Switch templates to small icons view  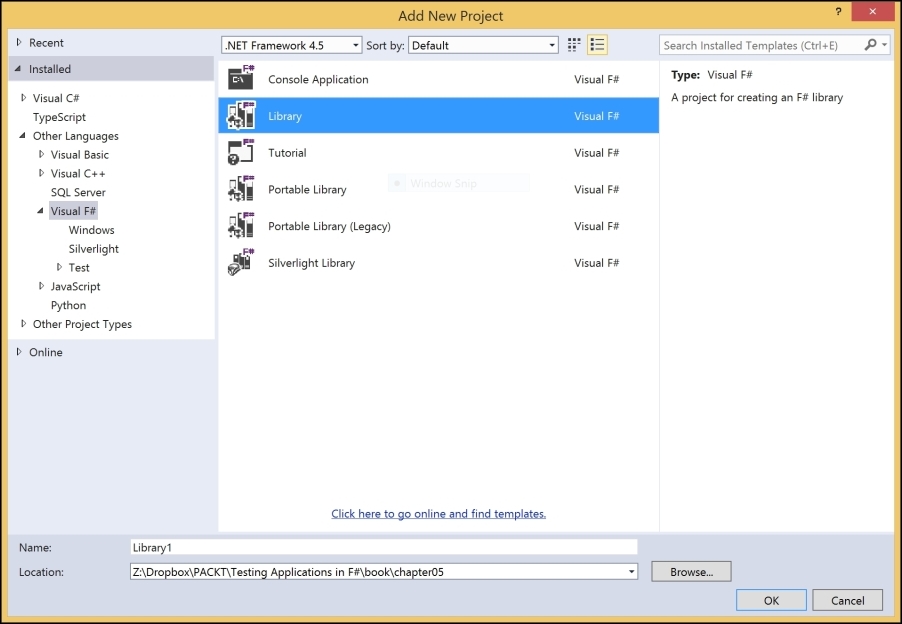coord(573,44)
